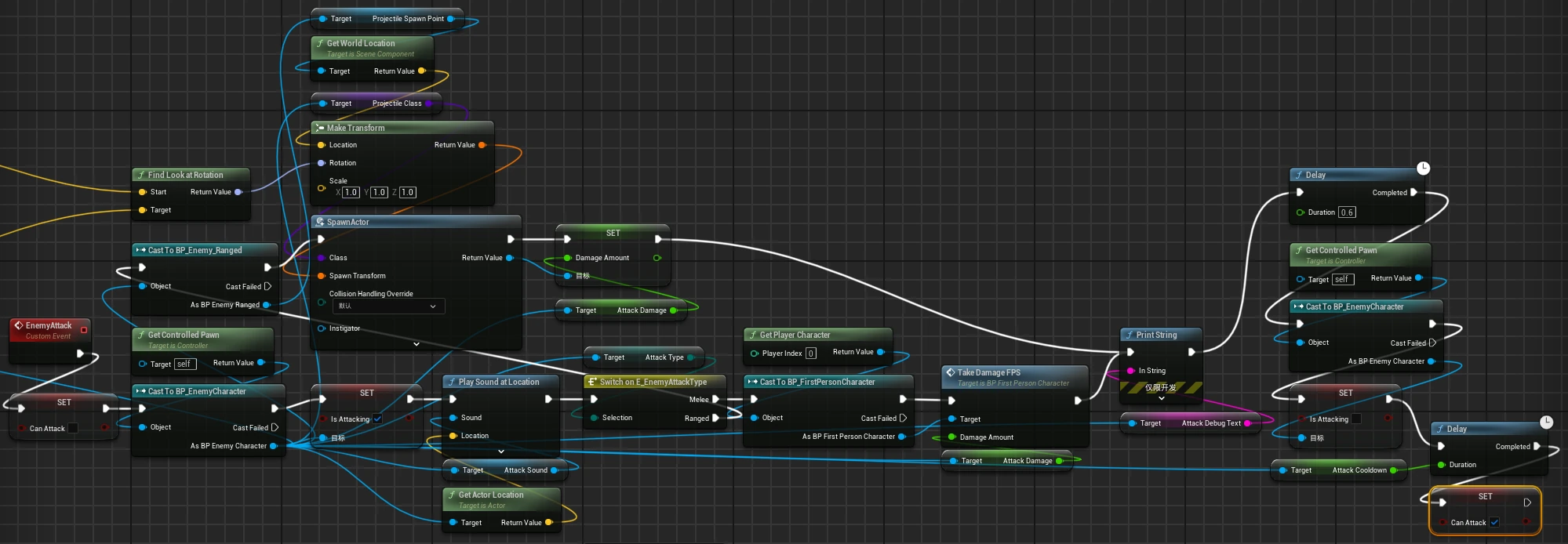Enable the Can Attack checkbox on left SET node
The image size is (1568, 544).
[73, 428]
